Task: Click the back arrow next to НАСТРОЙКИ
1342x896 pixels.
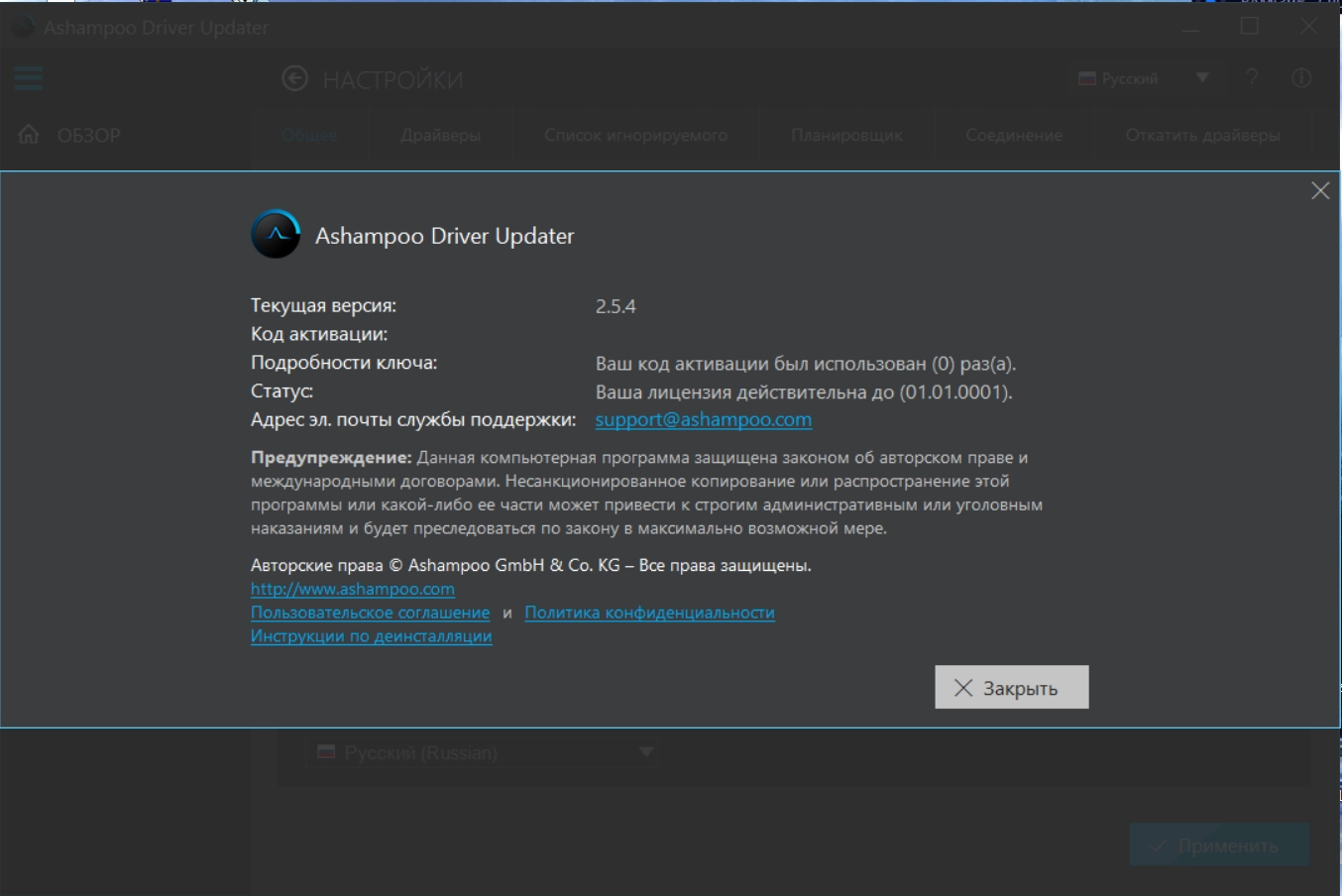Action: pos(294,78)
